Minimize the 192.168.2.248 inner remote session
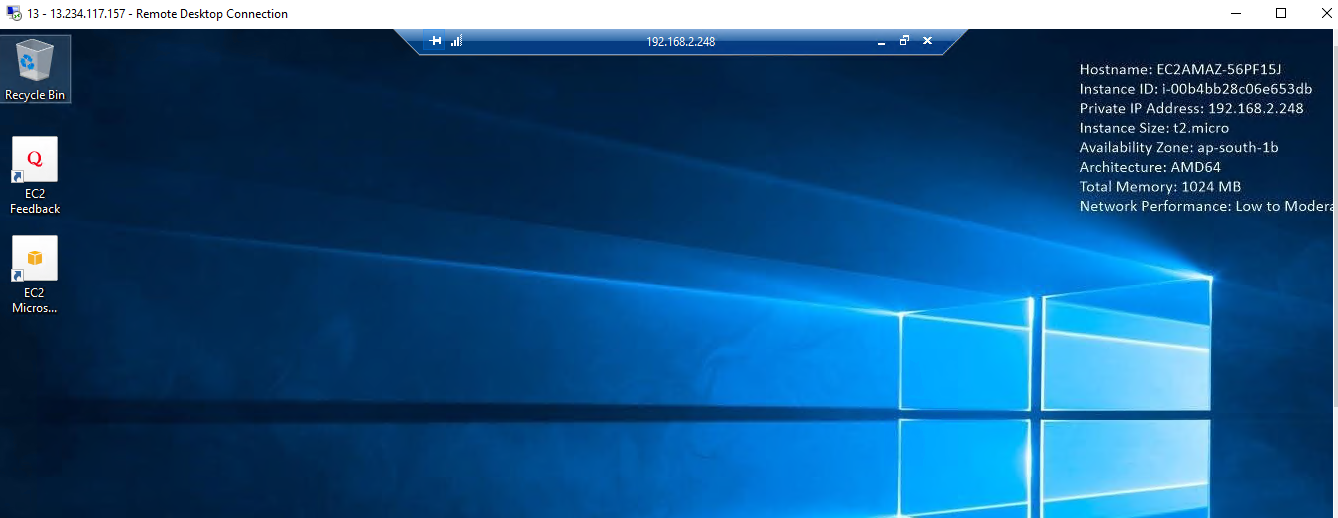1338x518 pixels. pos(881,42)
